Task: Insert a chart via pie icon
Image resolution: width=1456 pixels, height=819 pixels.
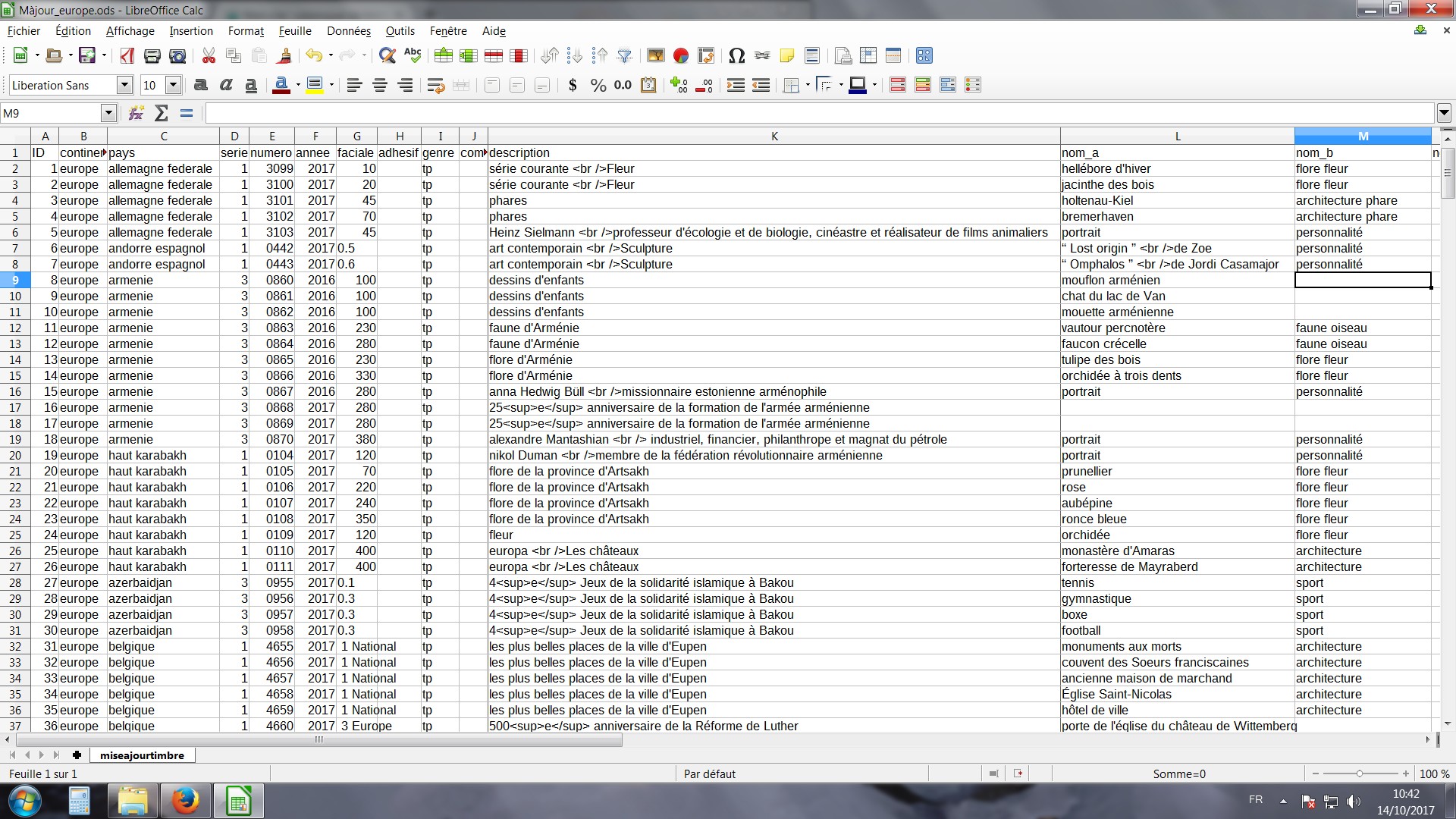Action: coord(681,55)
